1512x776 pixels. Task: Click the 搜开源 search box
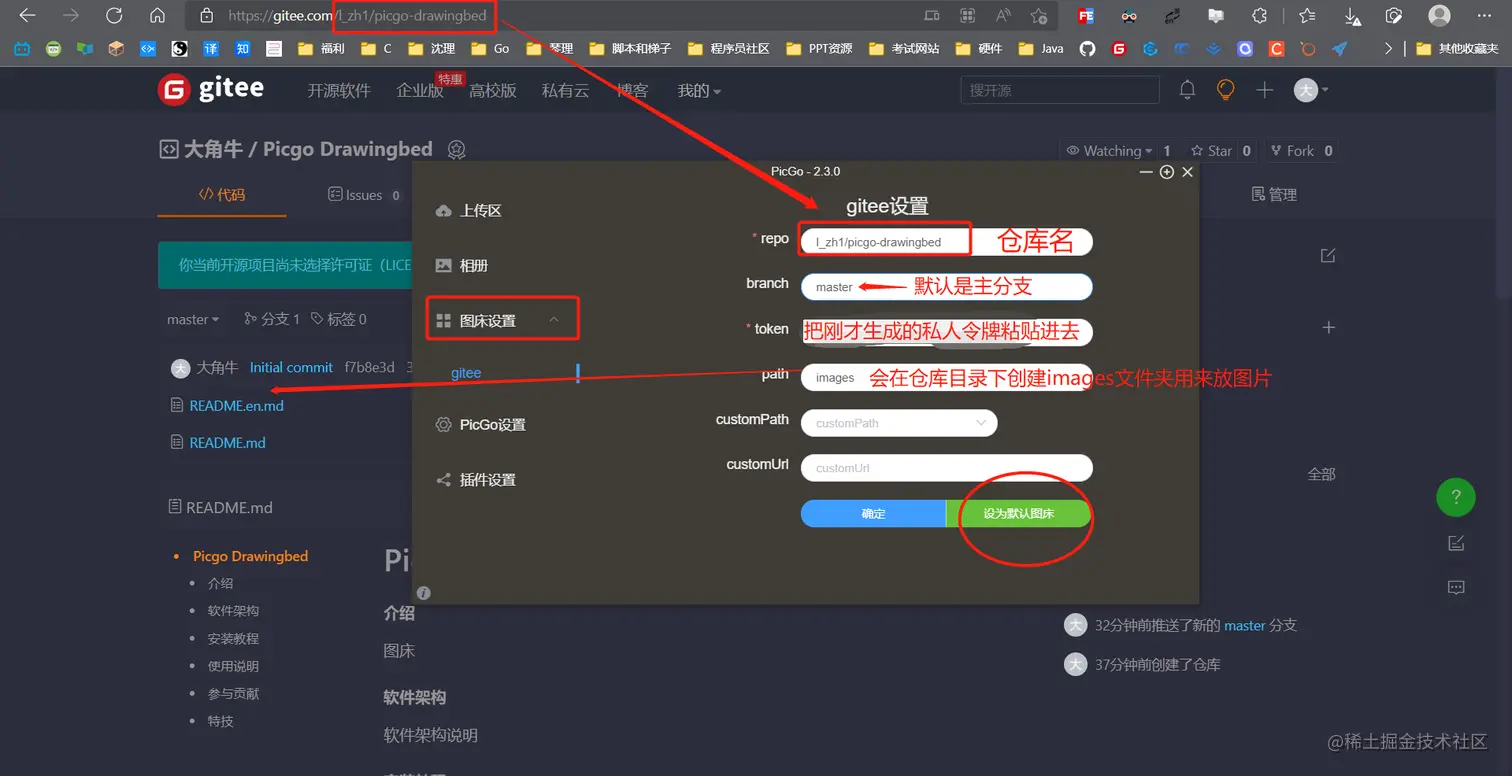[1059, 90]
